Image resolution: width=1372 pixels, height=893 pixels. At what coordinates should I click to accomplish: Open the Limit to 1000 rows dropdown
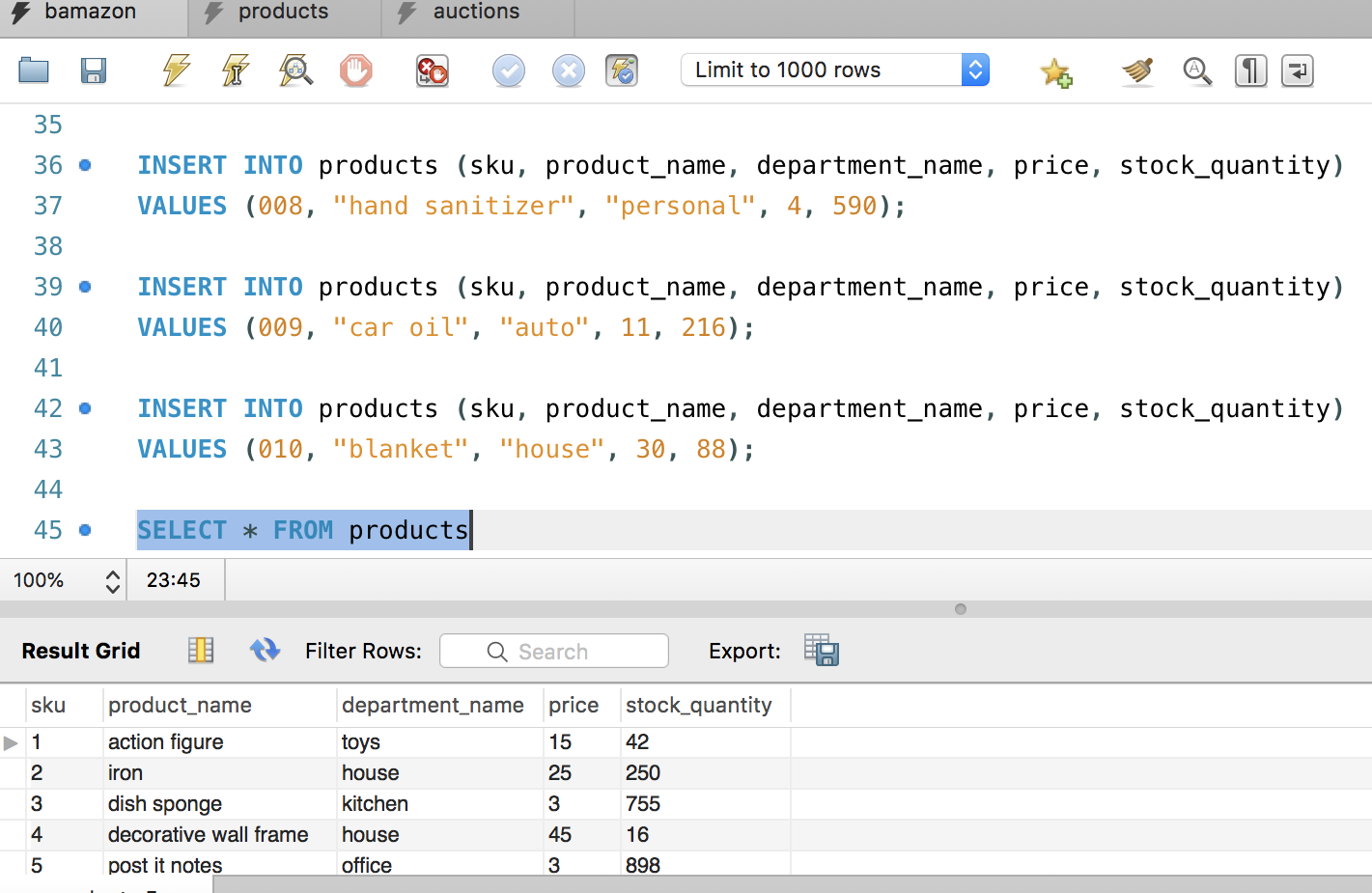(x=835, y=70)
